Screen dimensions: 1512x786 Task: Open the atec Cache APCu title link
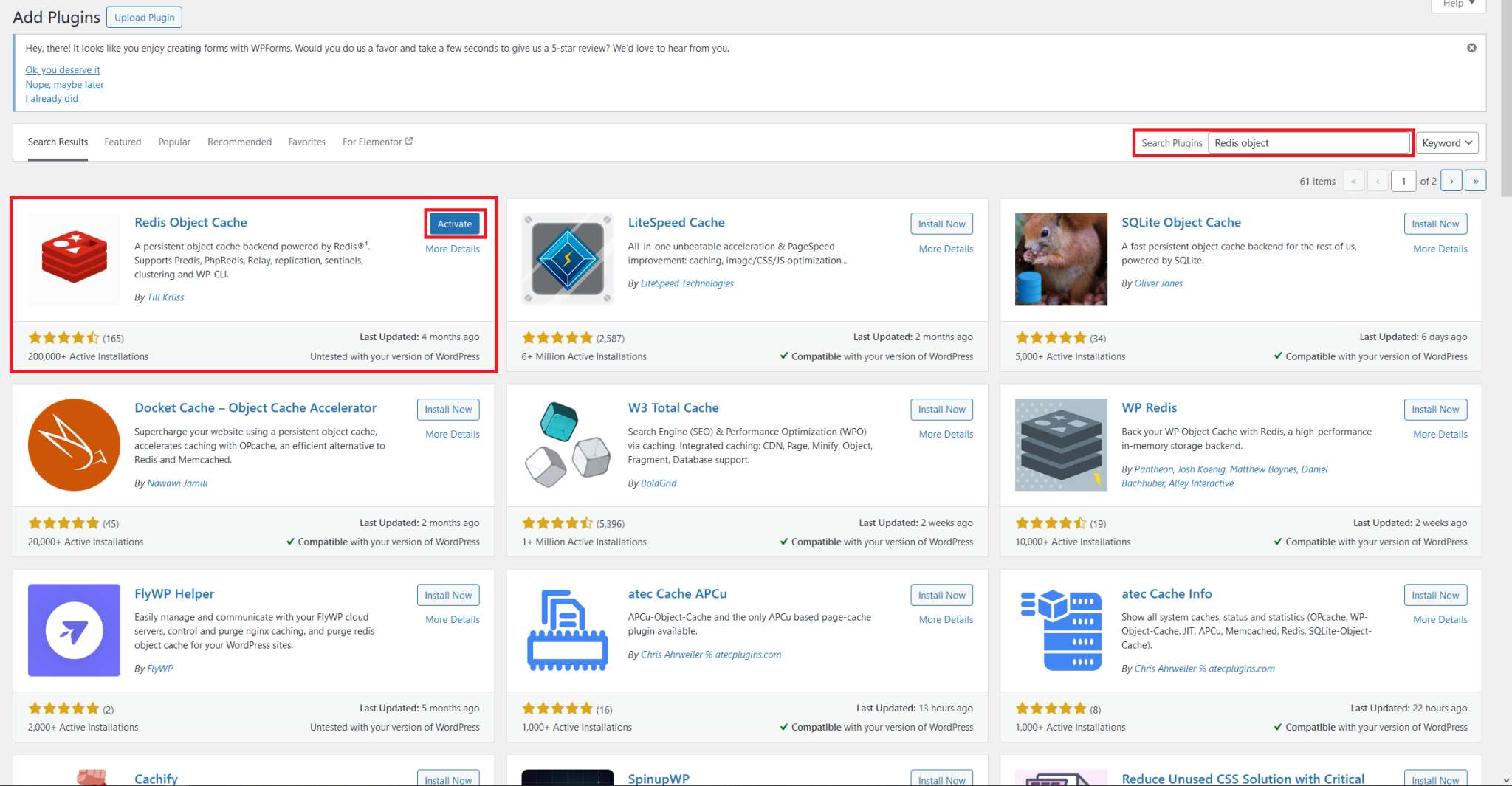[x=677, y=593]
